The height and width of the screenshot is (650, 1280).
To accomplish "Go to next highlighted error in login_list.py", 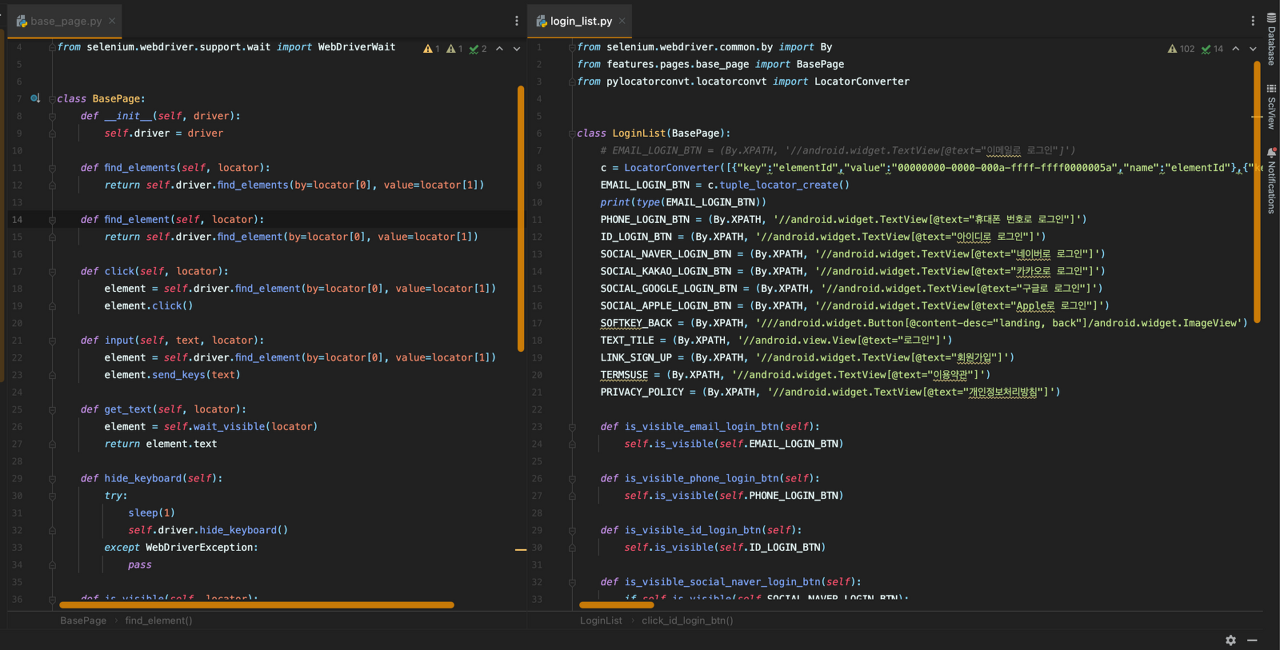I will pos(1253,48).
